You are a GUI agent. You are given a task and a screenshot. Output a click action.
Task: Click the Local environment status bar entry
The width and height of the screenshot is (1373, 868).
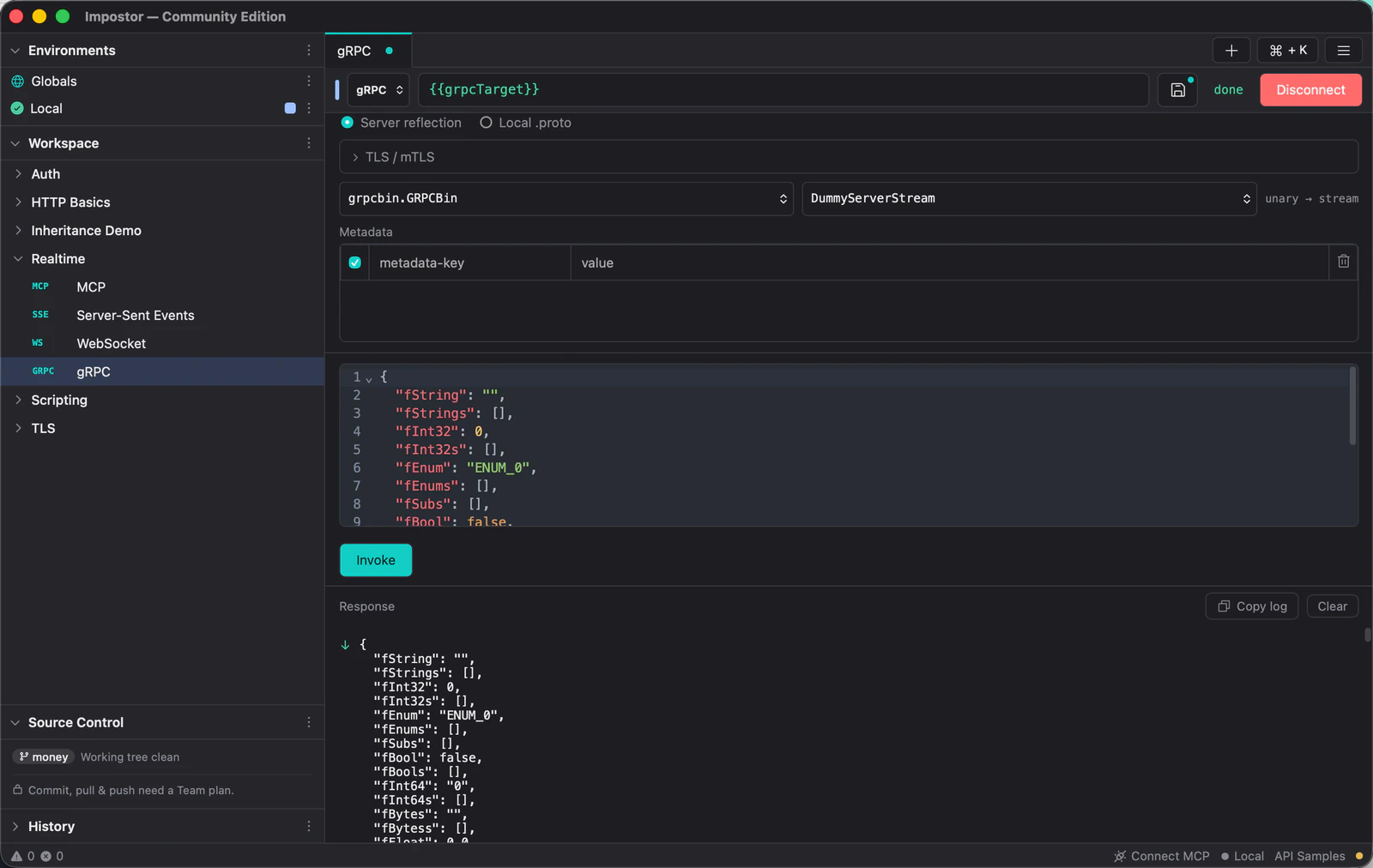(1243, 856)
